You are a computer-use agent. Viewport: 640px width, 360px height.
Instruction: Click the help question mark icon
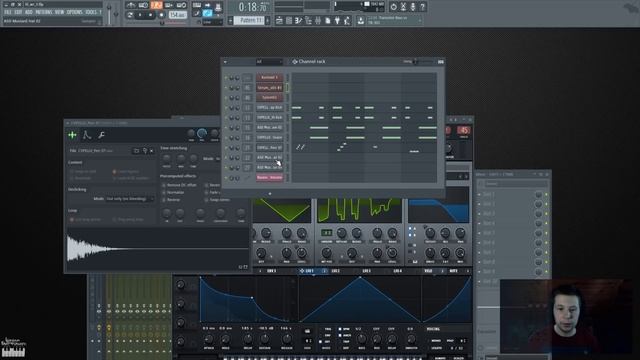422,7
